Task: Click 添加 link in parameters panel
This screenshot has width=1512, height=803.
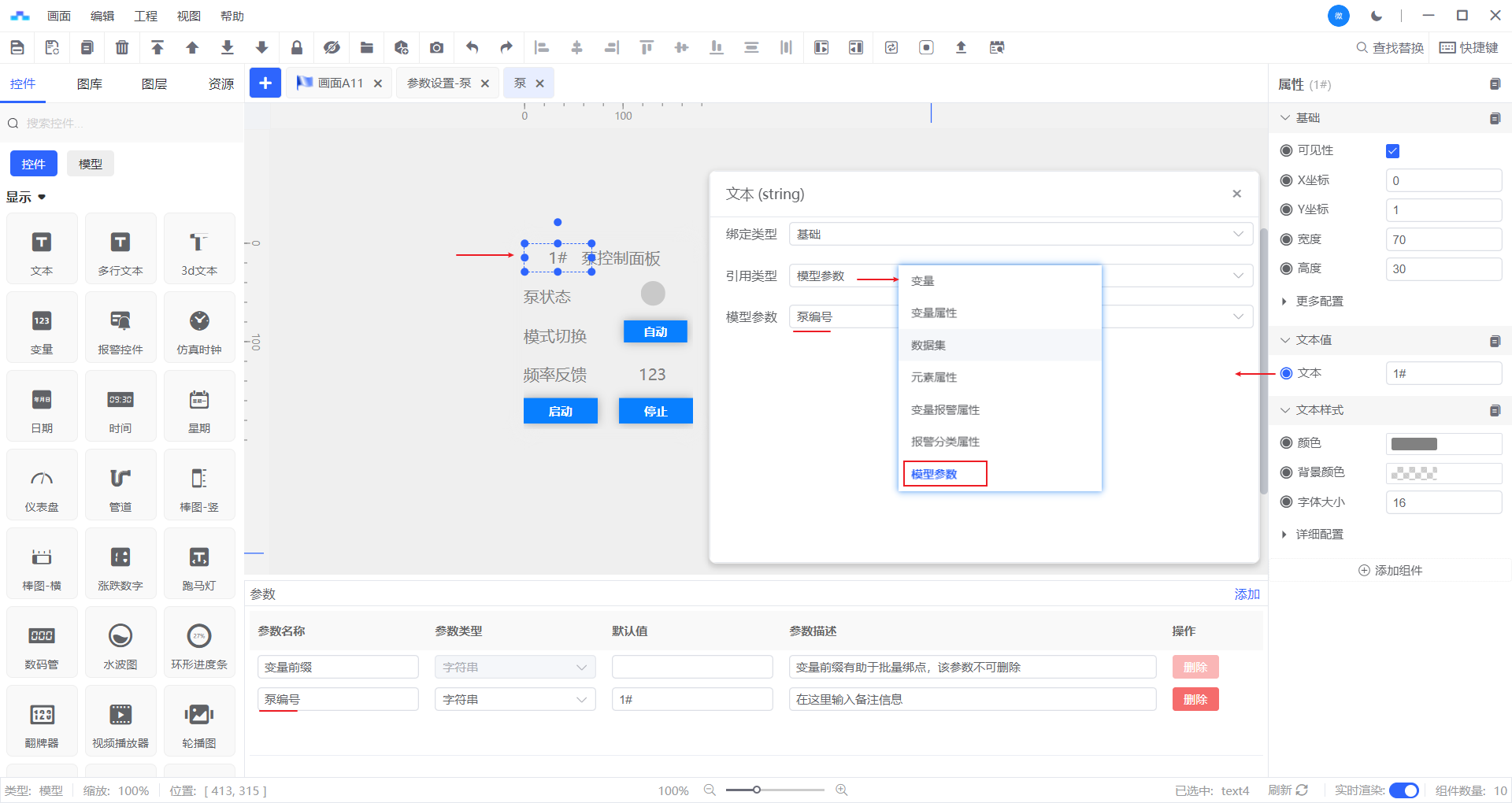Action: pyautogui.click(x=1247, y=594)
